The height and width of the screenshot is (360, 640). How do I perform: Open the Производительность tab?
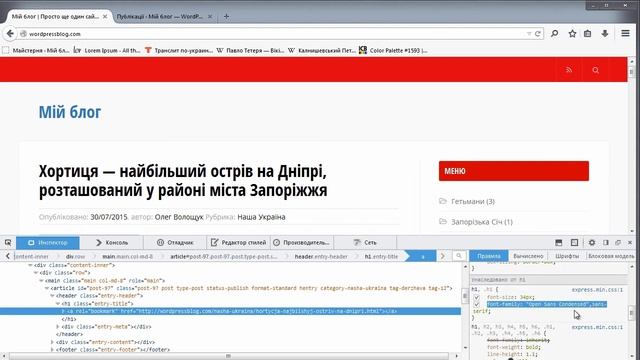(x=302, y=242)
